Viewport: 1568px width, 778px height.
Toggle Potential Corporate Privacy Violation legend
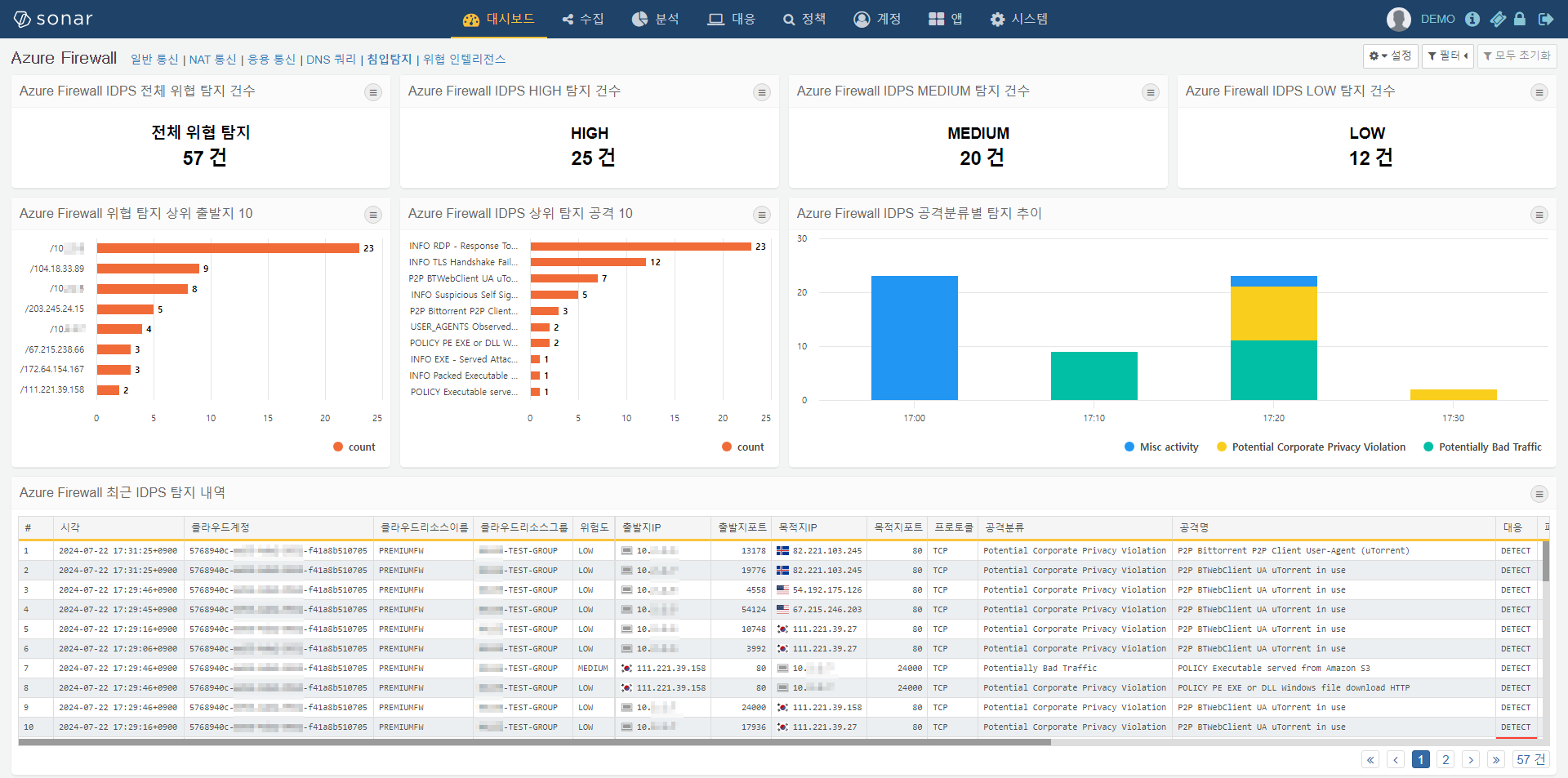tap(1311, 447)
